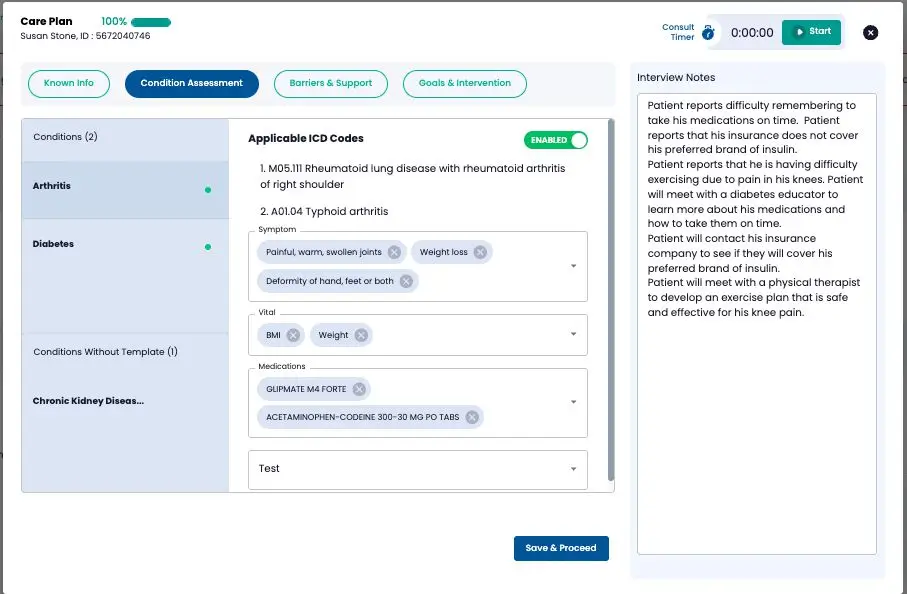
Task: Click patient name Susan Stone ID text
Action: coord(86,36)
